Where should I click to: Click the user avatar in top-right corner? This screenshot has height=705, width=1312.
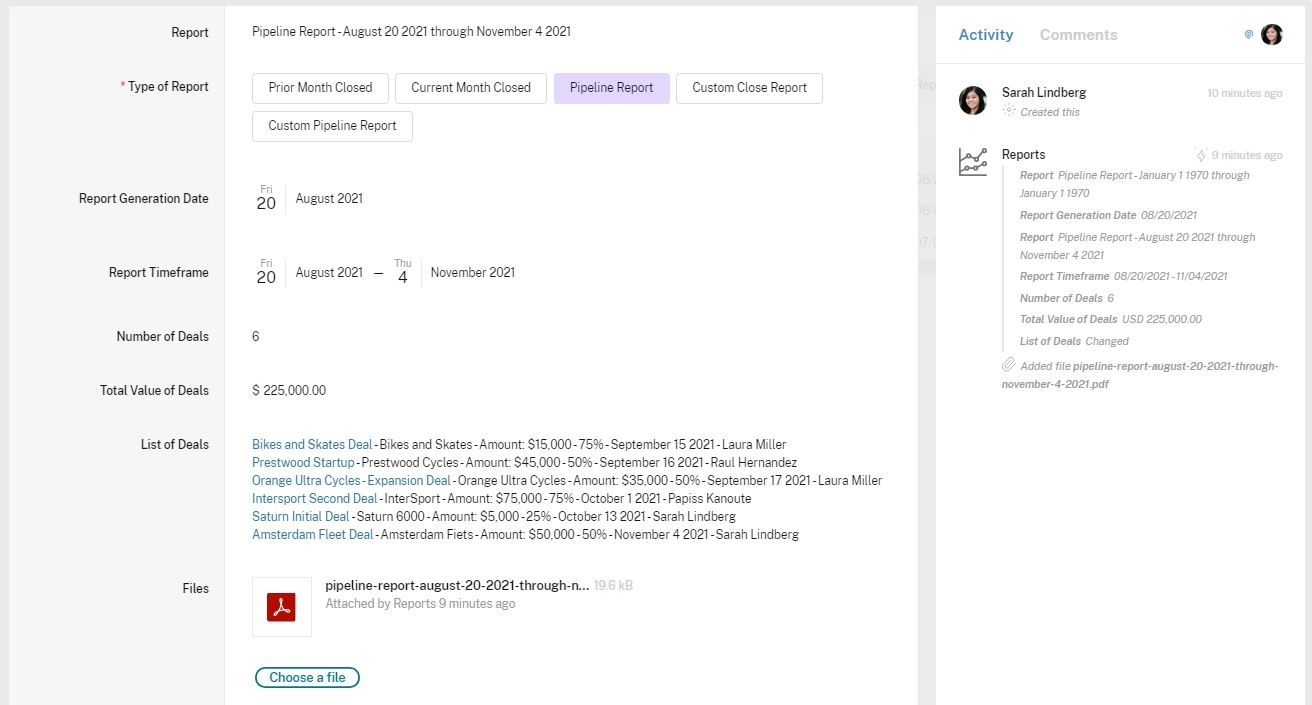1271,35
